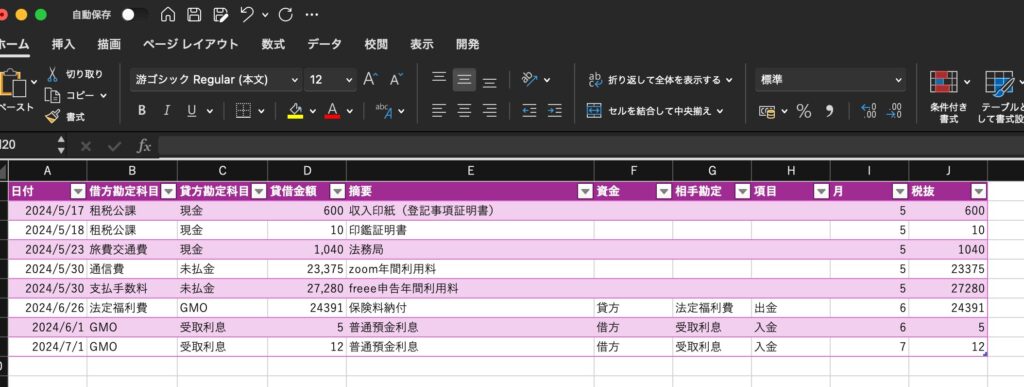1024x387 pixels.
Task: Align text to middle of cell
Action: point(464,80)
